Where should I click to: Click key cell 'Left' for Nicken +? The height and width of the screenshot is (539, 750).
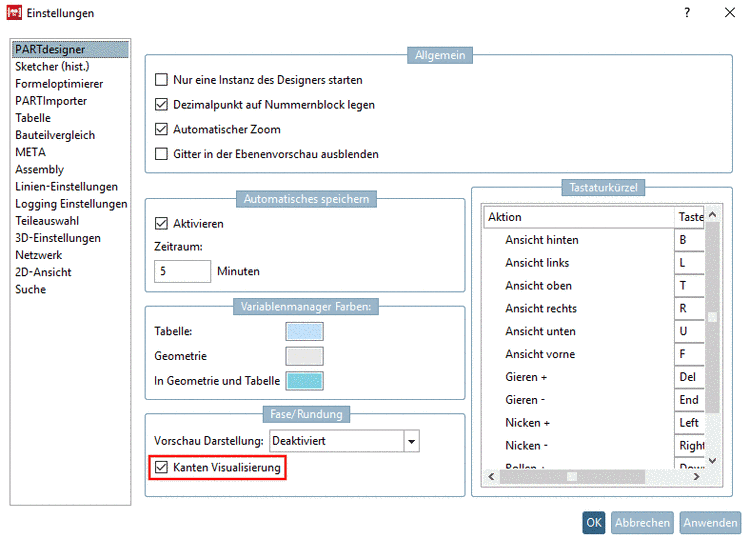(689, 423)
